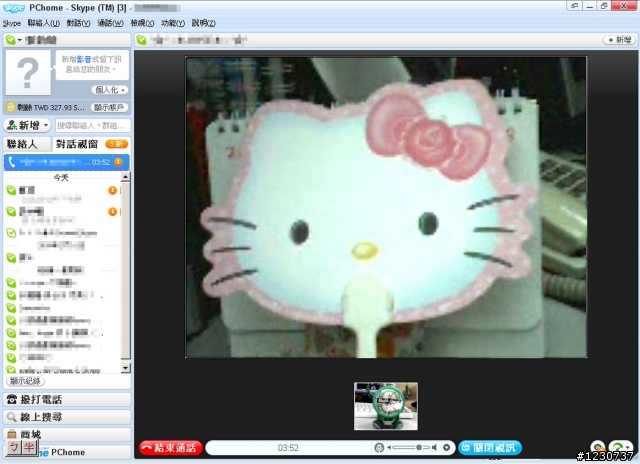Toggle the 半 half-width indicator
The width and height of the screenshot is (640, 464).
29,447
